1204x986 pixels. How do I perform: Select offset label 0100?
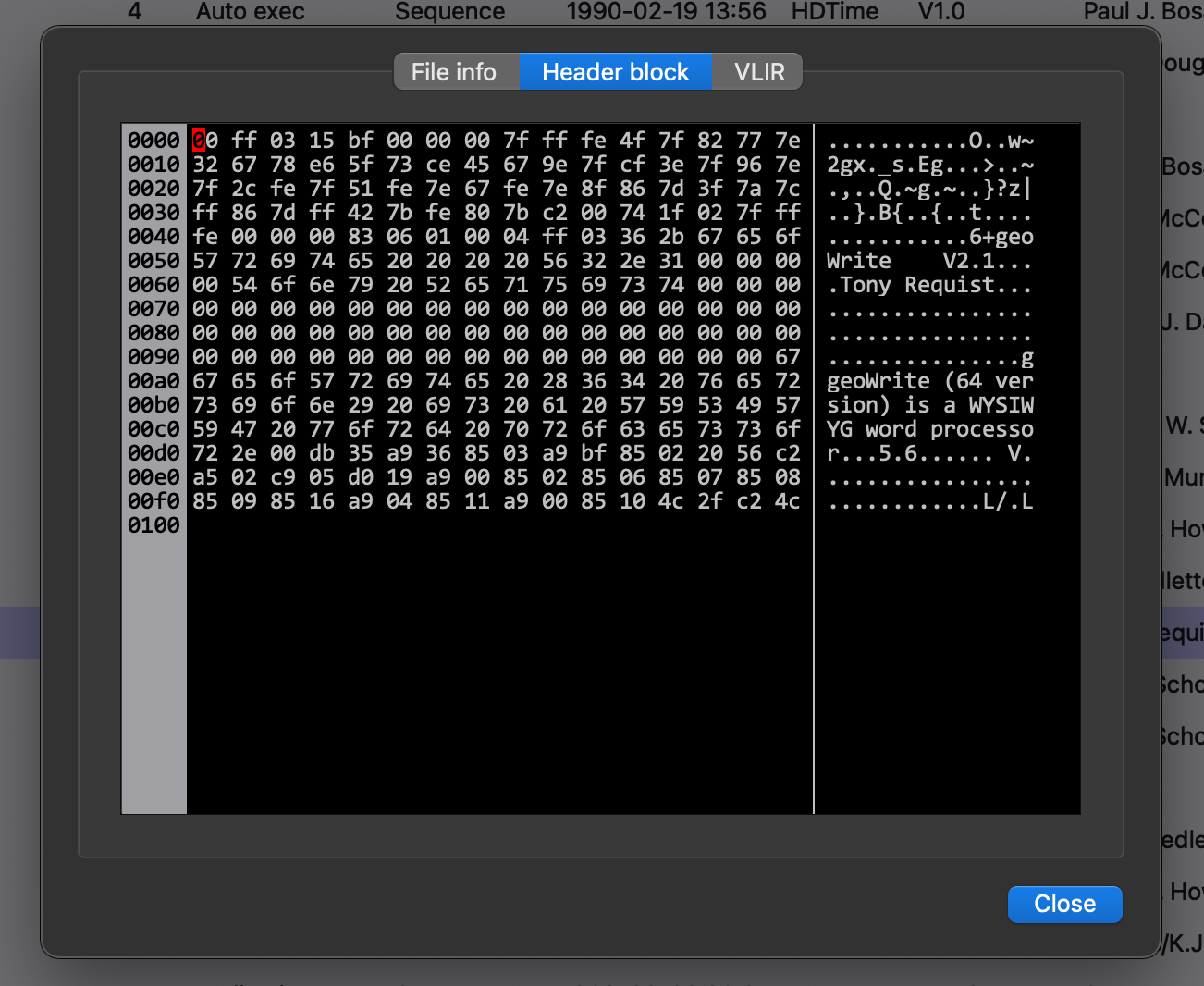[154, 525]
